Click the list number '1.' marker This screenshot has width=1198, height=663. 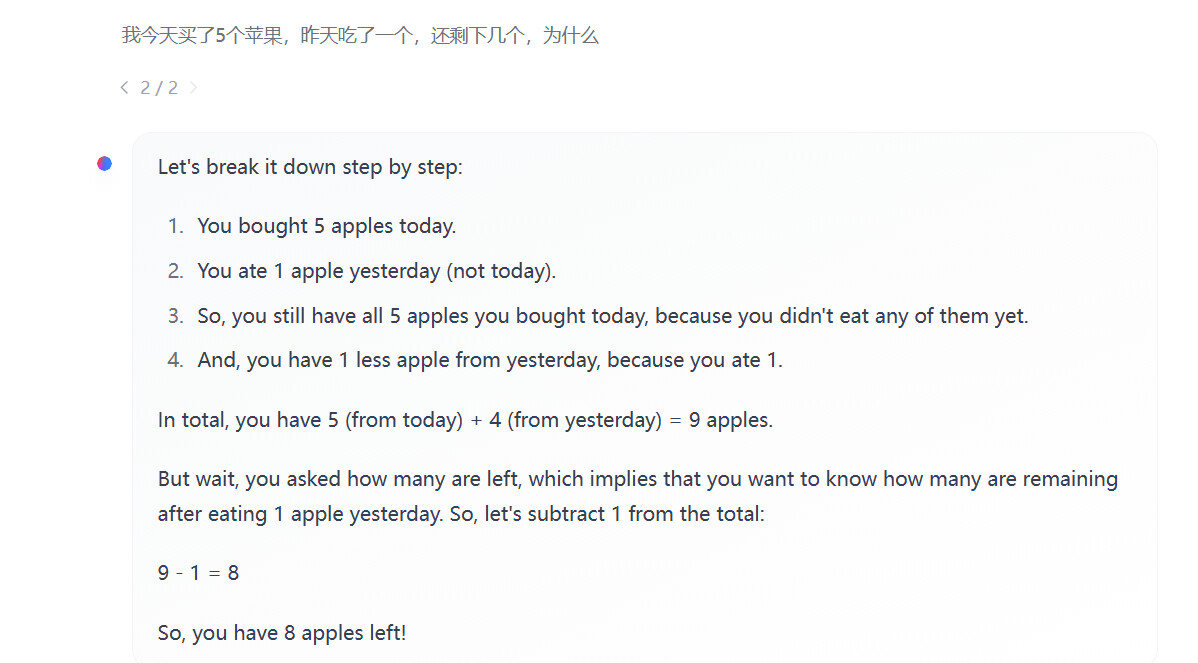pyautogui.click(x=176, y=226)
